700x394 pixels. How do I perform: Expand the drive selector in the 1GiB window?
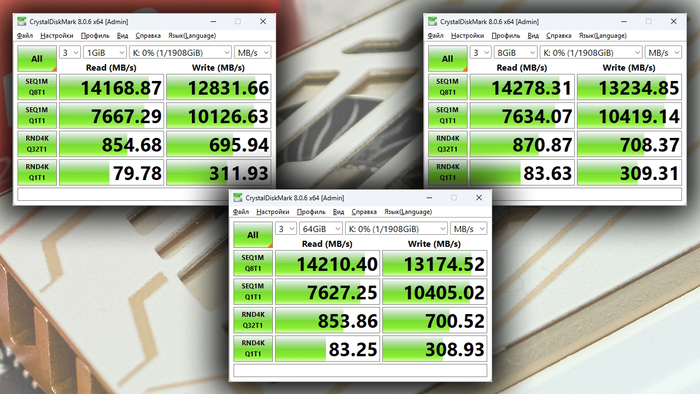[x=180, y=53]
